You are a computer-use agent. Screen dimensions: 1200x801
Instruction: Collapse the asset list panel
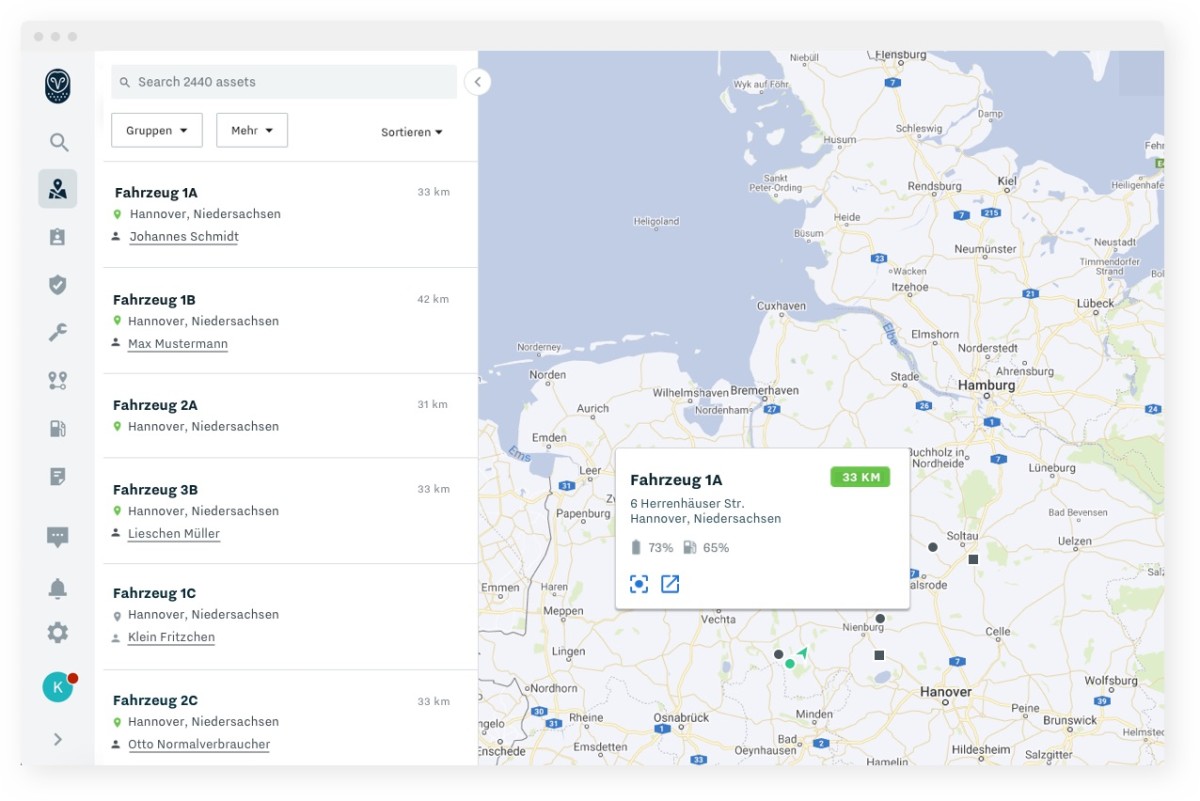pyautogui.click(x=478, y=82)
